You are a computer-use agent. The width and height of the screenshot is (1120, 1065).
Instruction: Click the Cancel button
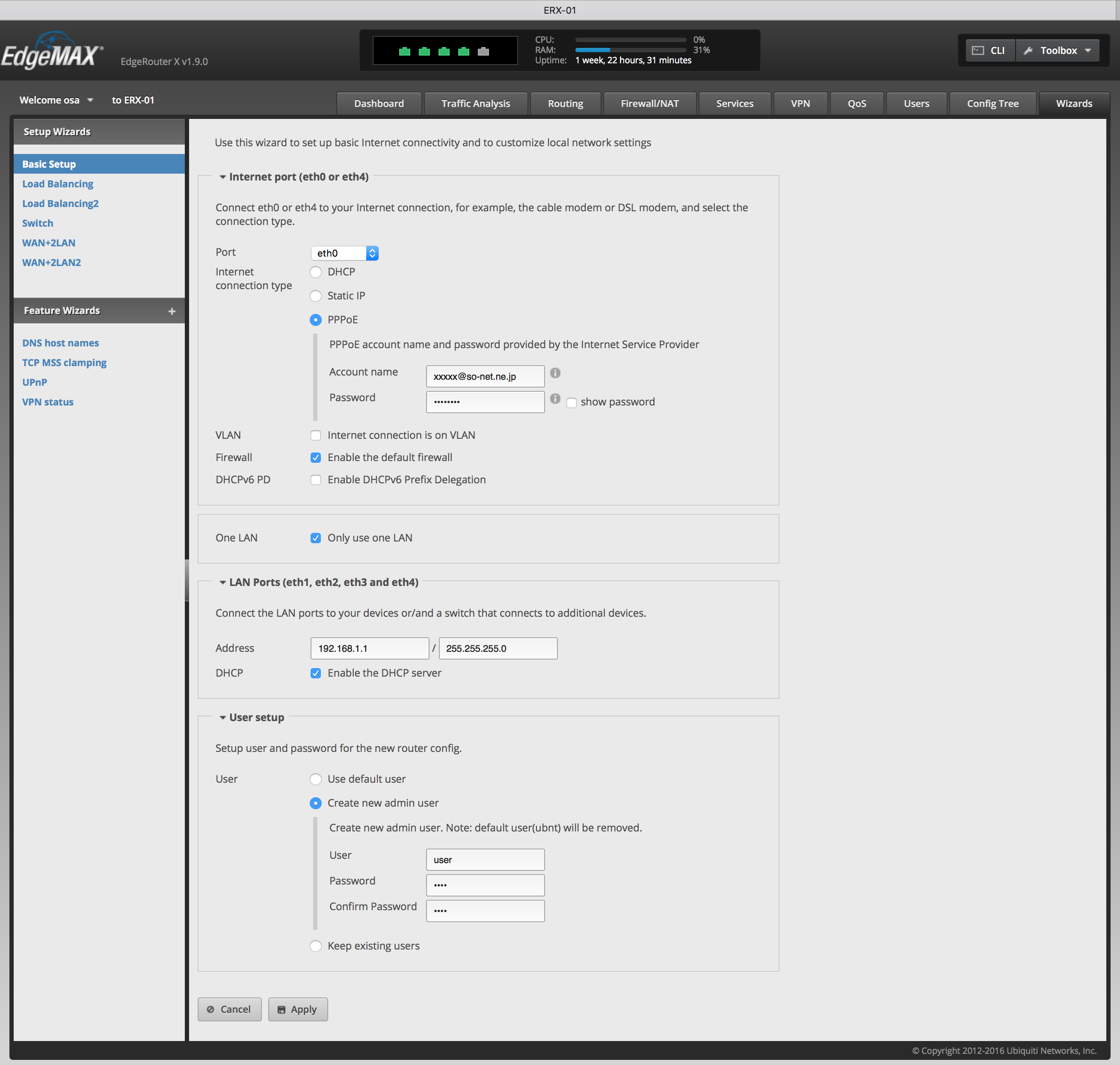click(x=229, y=1009)
